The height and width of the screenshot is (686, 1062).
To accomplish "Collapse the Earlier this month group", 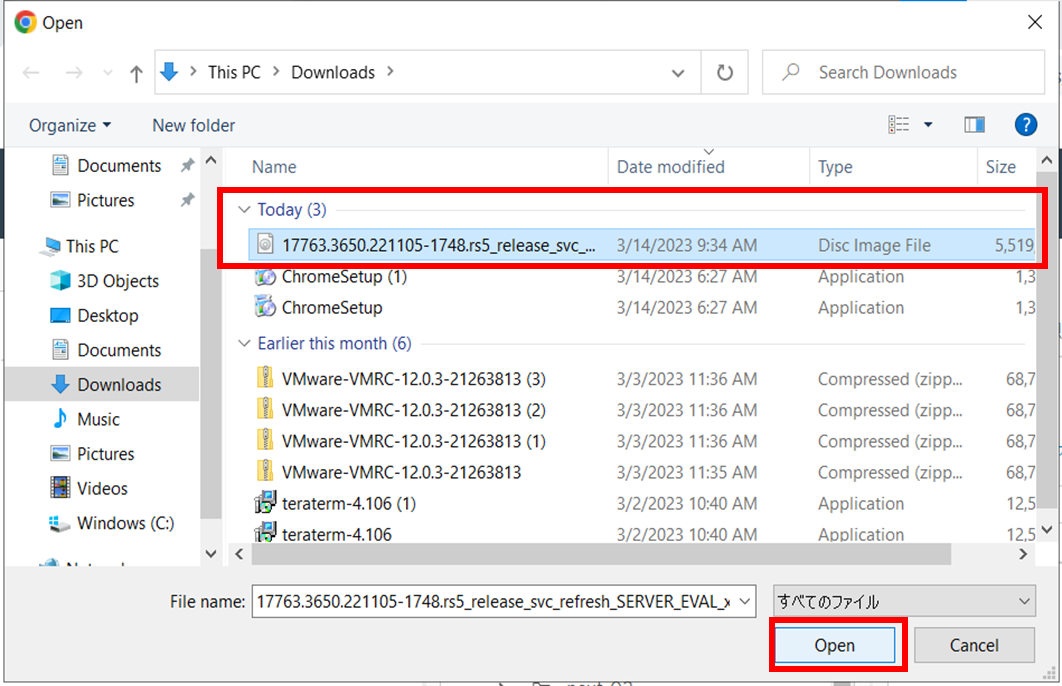I will [x=243, y=344].
